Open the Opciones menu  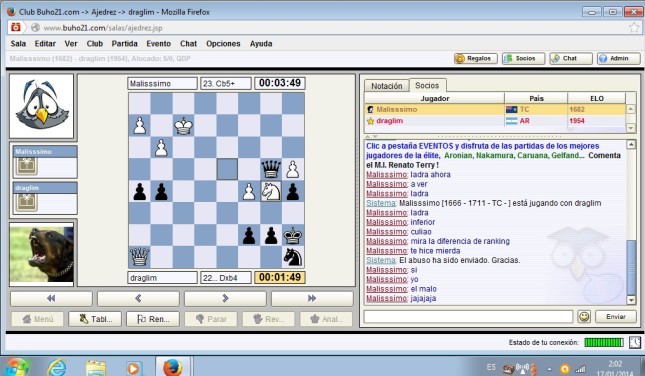(223, 44)
